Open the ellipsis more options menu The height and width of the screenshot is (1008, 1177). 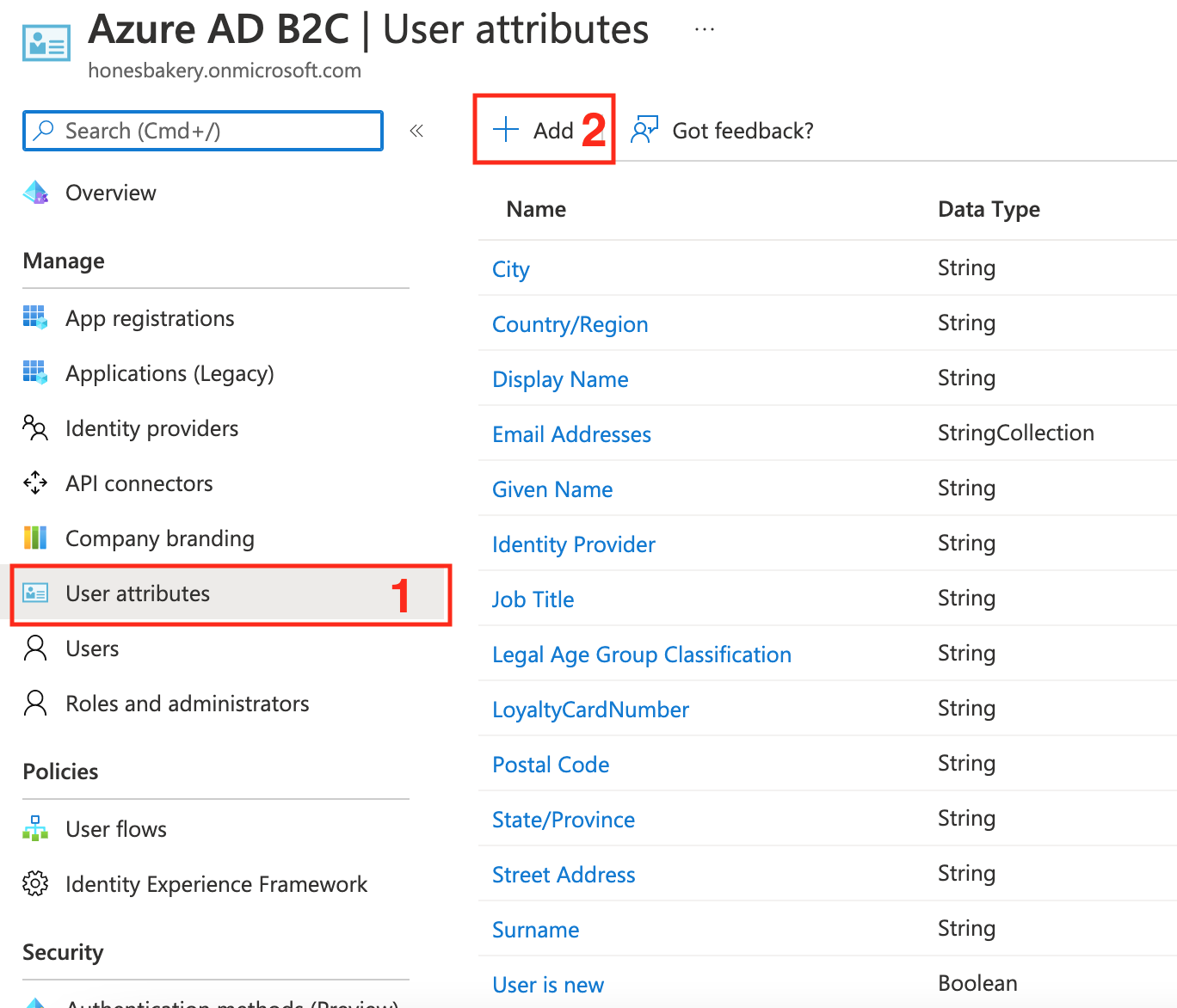[705, 29]
